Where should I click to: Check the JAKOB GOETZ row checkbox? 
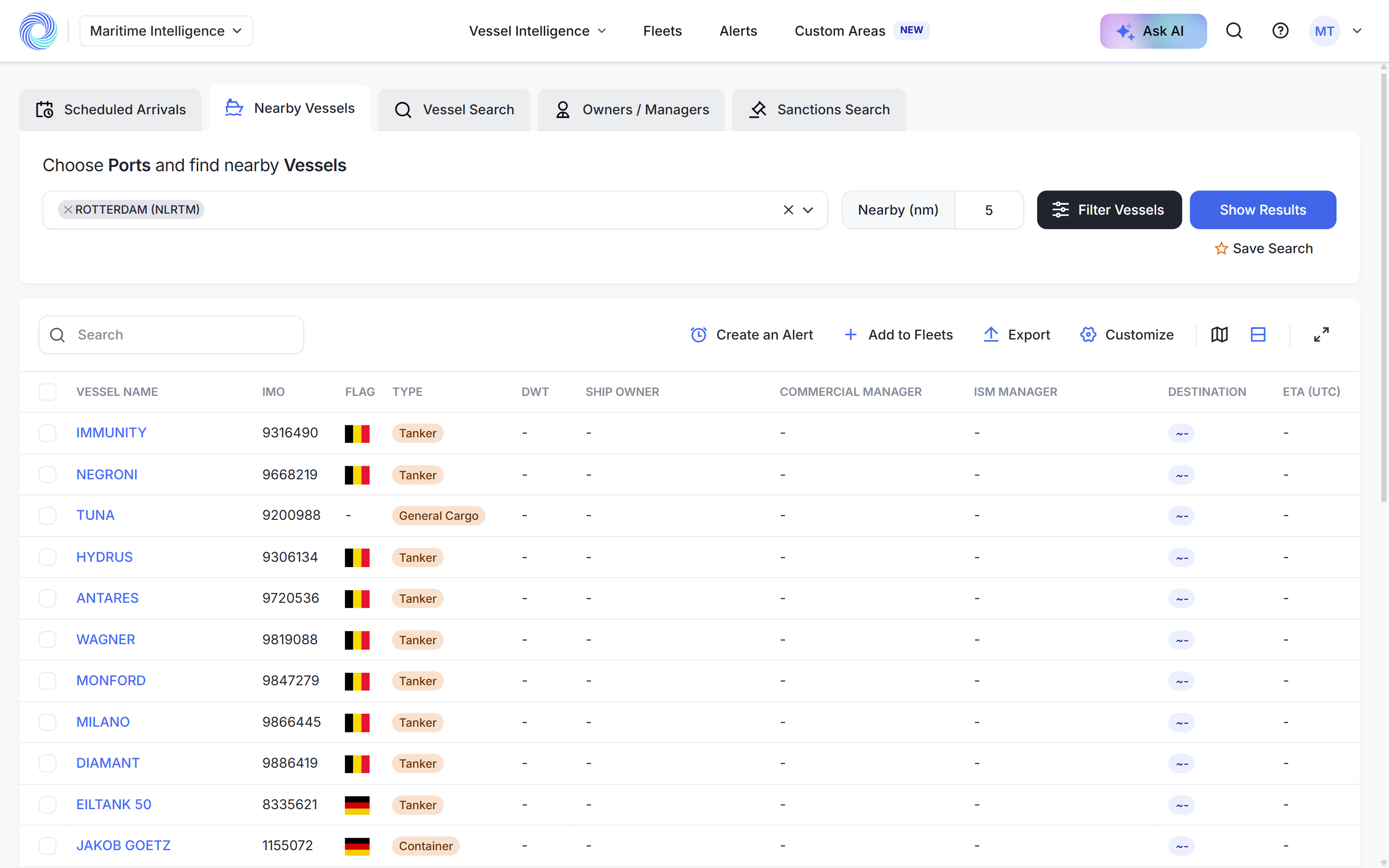pos(48,846)
